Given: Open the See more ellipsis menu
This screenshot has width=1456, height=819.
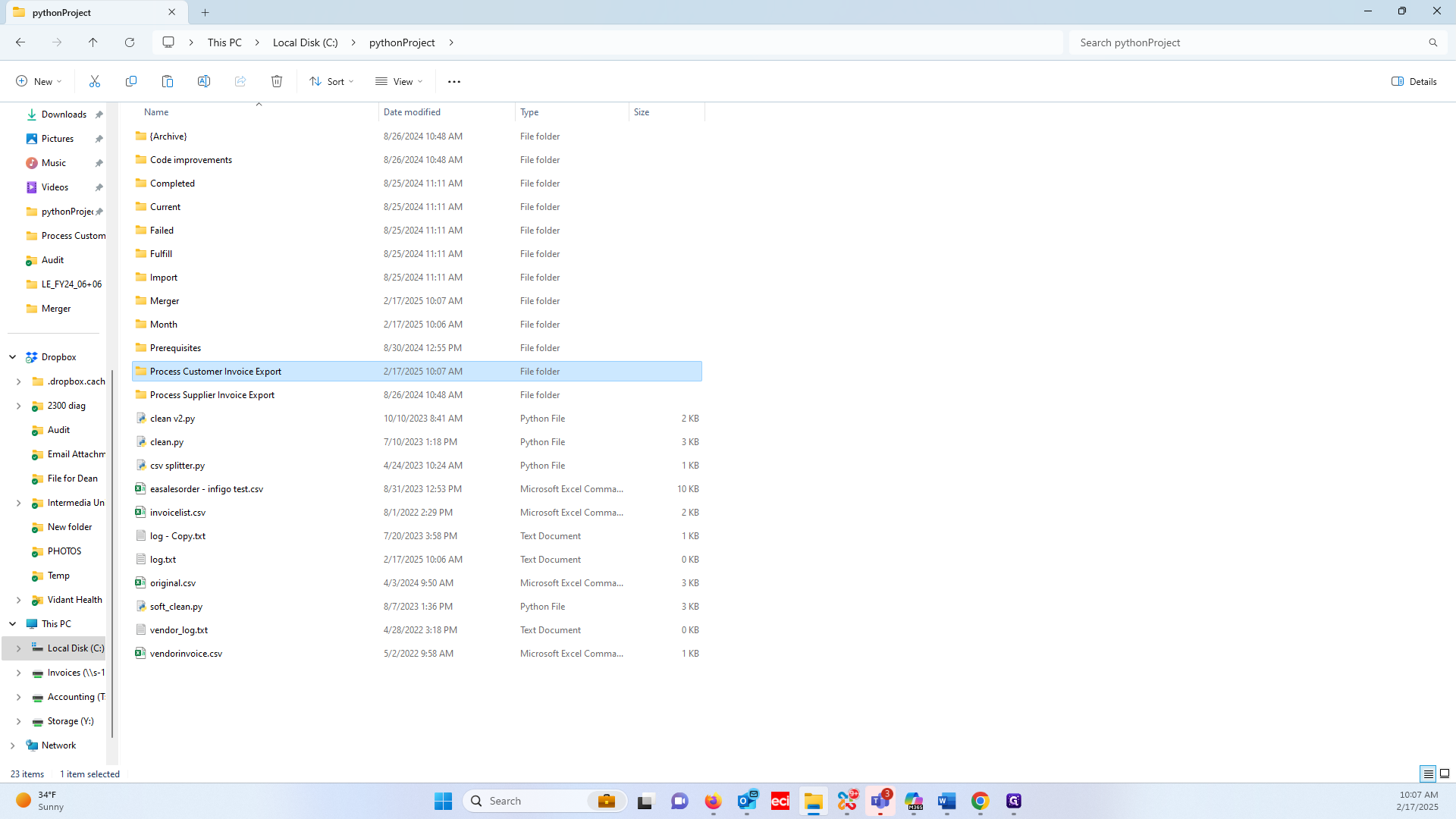Looking at the screenshot, I should click(x=453, y=81).
